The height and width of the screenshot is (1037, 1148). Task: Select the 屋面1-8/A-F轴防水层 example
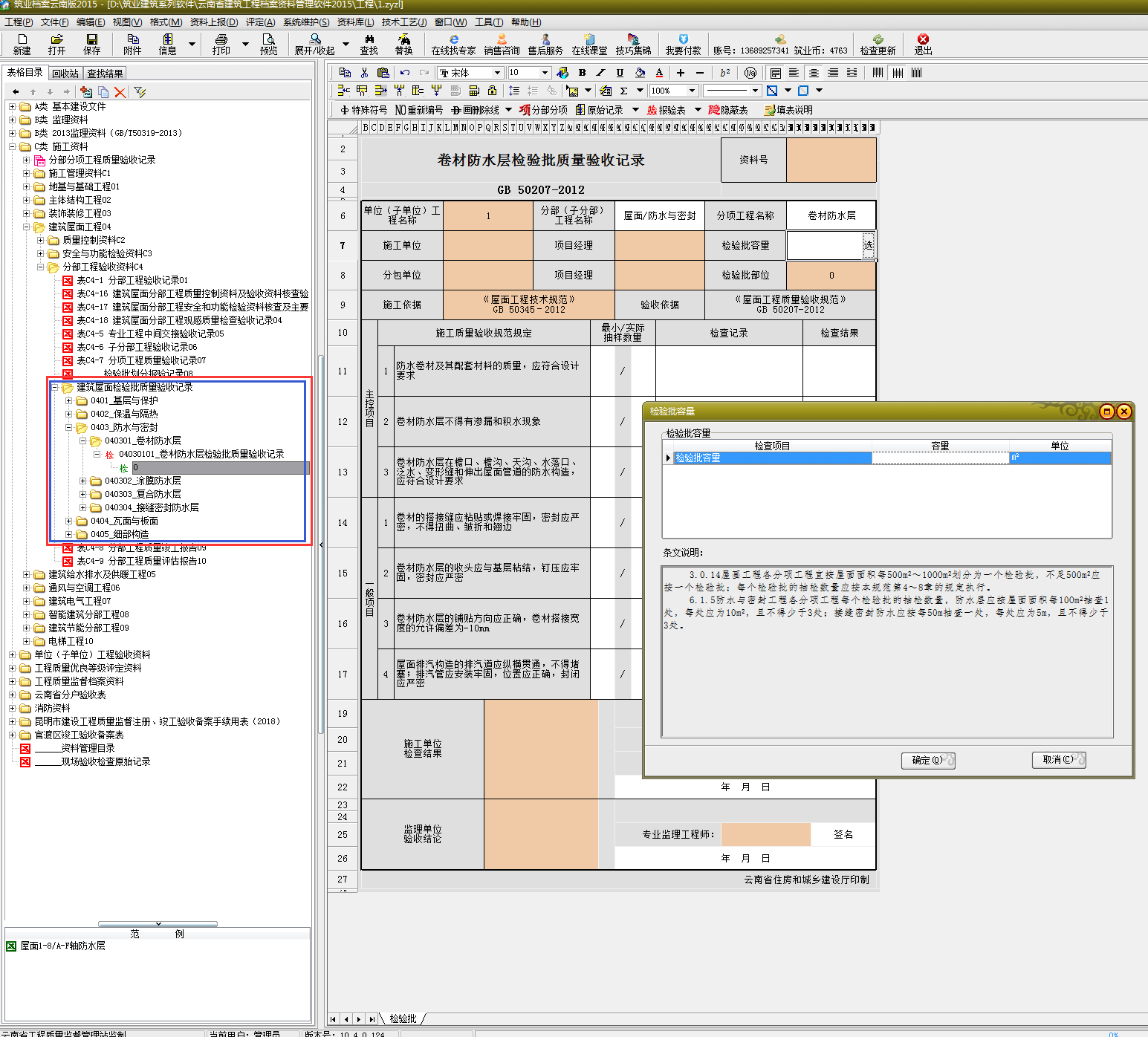[62, 946]
